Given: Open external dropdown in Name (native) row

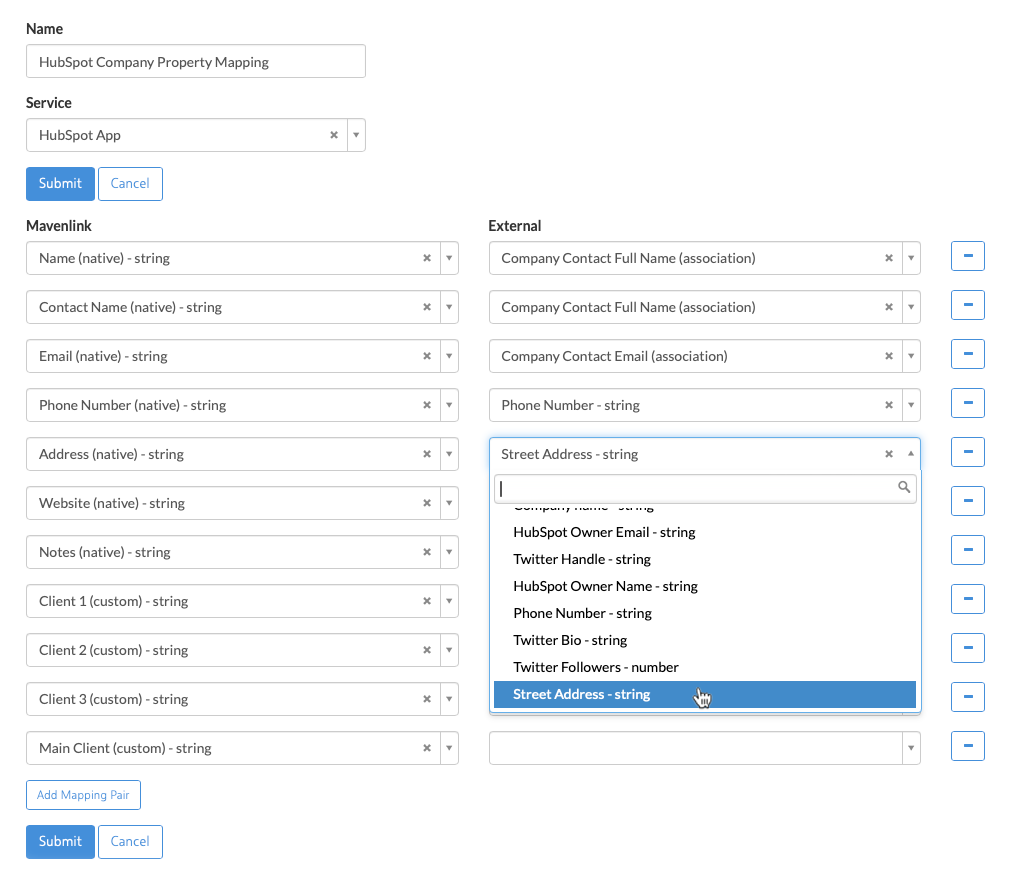Looking at the screenshot, I should tap(911, 258).
